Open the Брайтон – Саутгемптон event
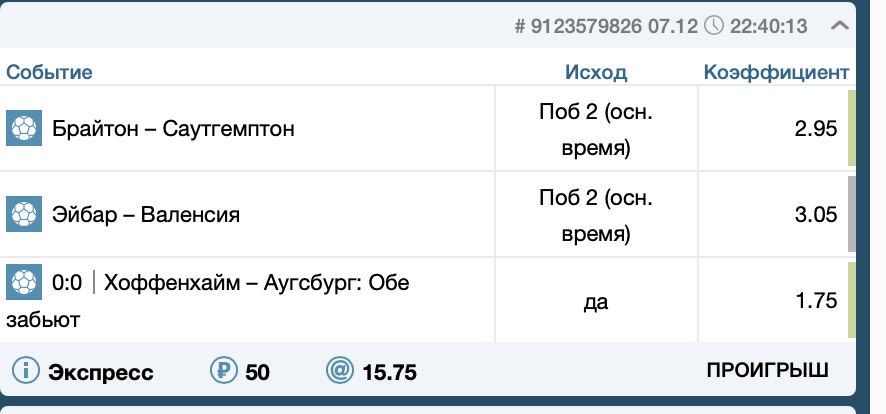The image size is (886, 414). (174, 129)
